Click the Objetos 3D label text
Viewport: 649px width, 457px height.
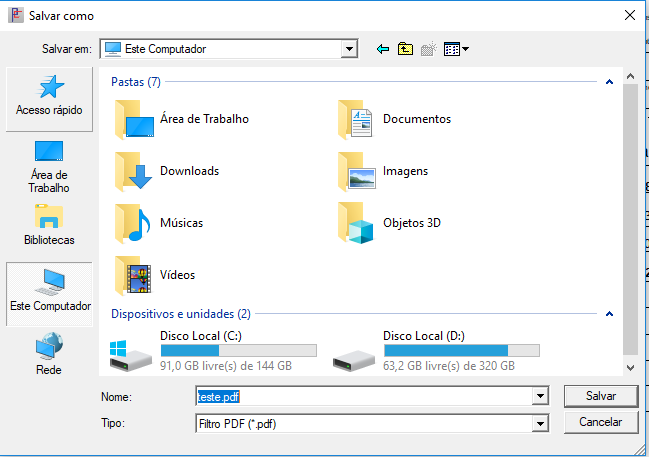[x=412, y=223]
